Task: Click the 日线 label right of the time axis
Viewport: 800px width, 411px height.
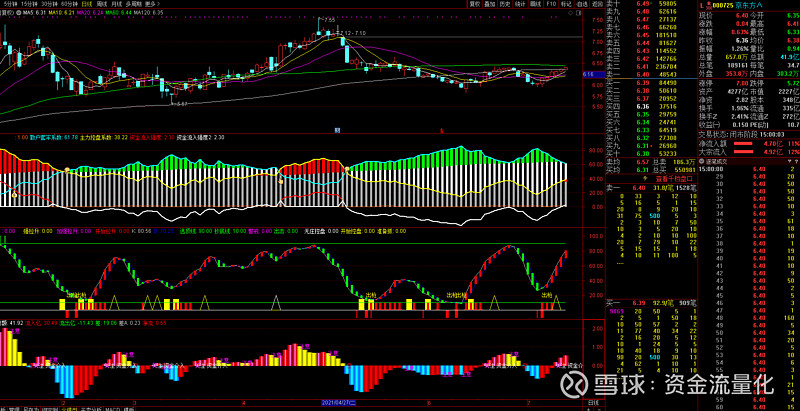Action: [593, 402]
